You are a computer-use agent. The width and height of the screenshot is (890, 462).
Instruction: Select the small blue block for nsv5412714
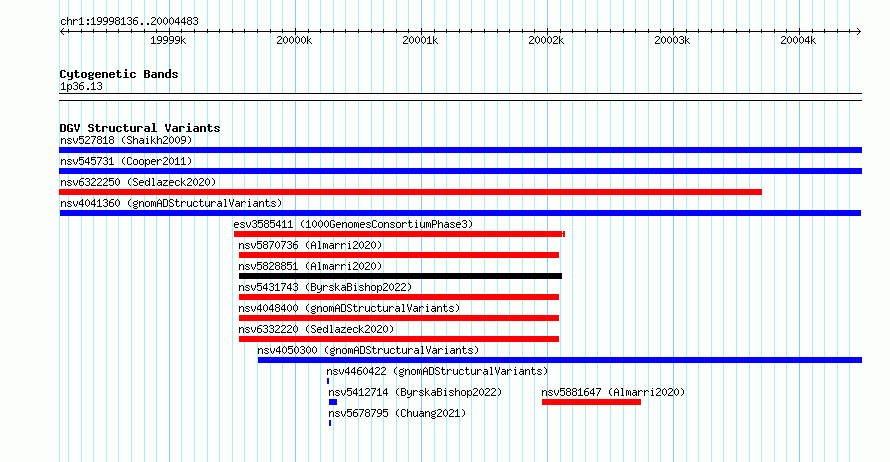(x=333, y=402)
